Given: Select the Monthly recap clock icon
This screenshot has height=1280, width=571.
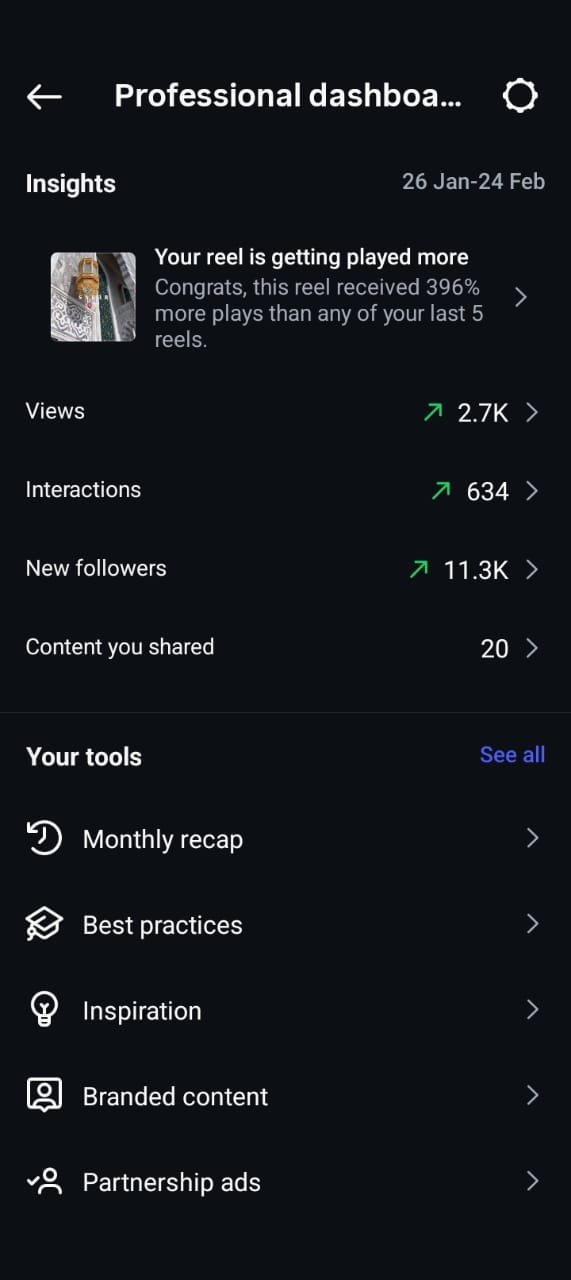Looking at the screenshot, I should coord(44,838).
